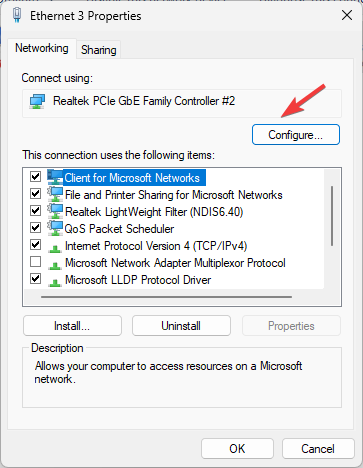Screen dimensions: 363x468
Task: Click the Client for Microsoft Networks icon
Action: coord(55,177)
